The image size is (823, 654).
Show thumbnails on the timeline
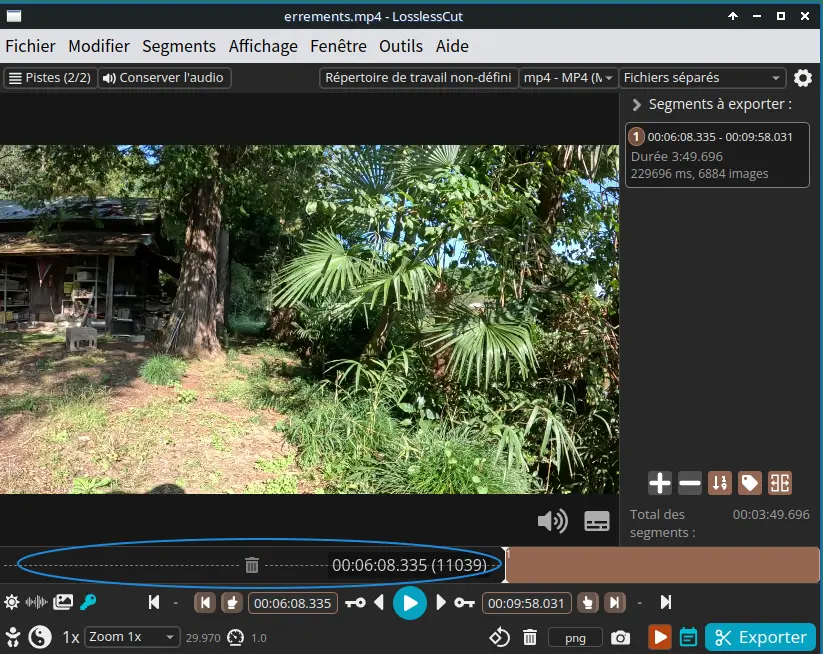tap(63, 602)
